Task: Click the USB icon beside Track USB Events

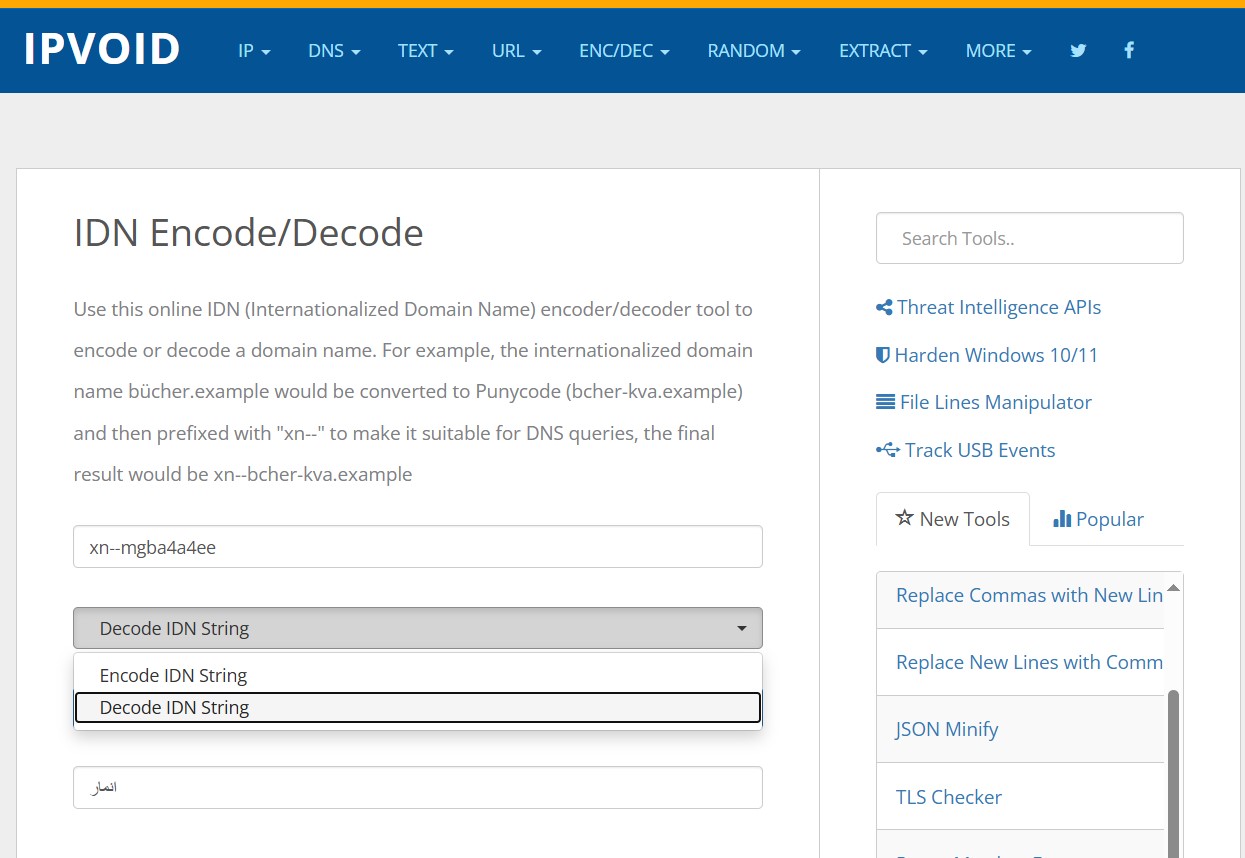Action: tap(887, 450)
